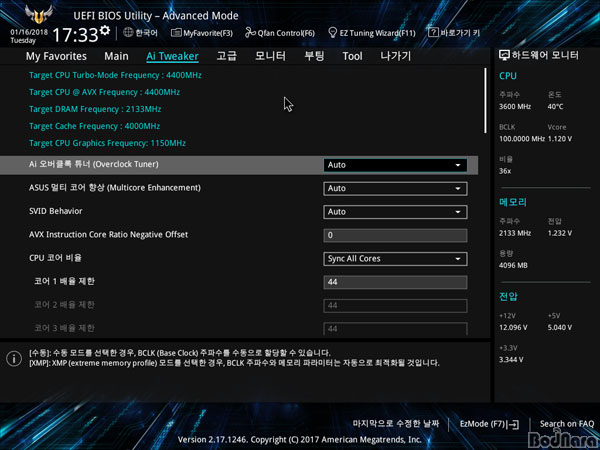The width and height of the screenshot is (600, 450).
Task: Switch to the My Favorites tab
Action: 56,56
